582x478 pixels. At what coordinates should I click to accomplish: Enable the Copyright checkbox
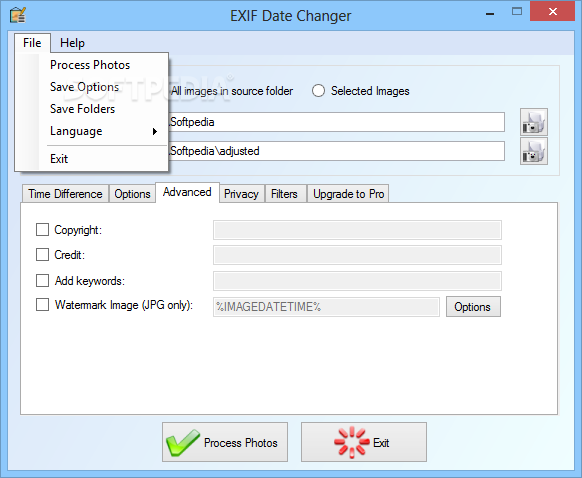point(42,230)
